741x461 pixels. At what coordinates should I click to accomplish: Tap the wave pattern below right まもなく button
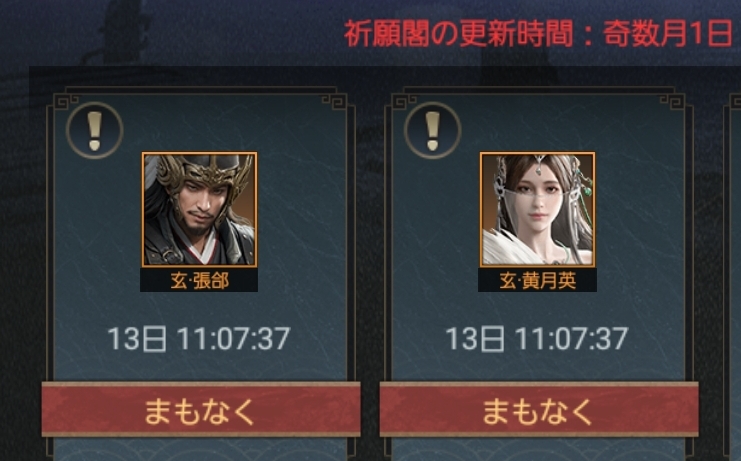tap(539, 449)
